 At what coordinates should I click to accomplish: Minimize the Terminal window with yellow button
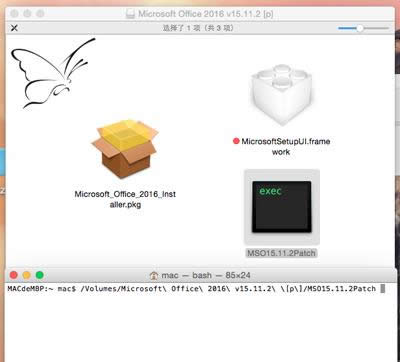pyautogui.click(x=27, y=275)
